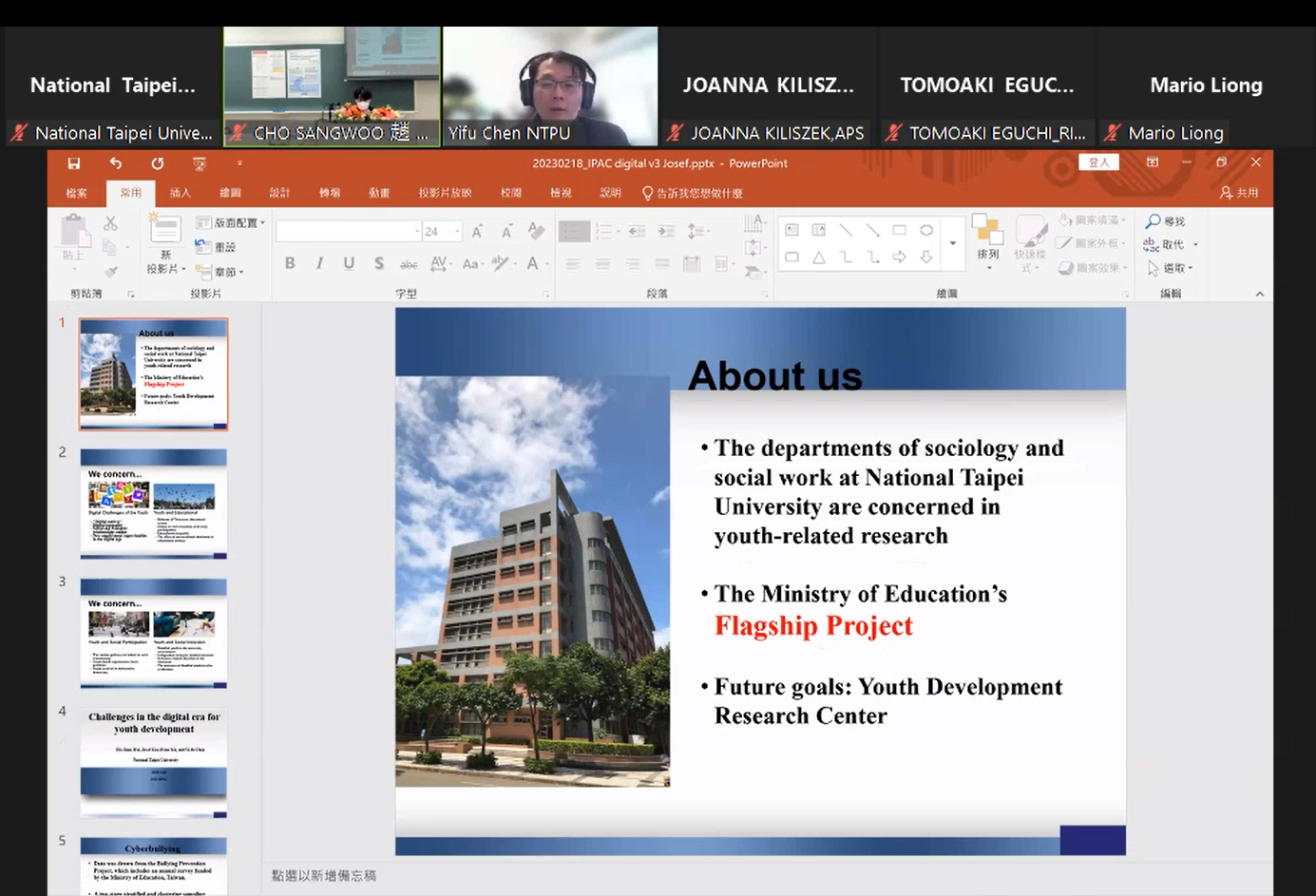This screenshot has width=1316, height=896.
Task: Expand the 章節 section dropdown
Action: 219,272
